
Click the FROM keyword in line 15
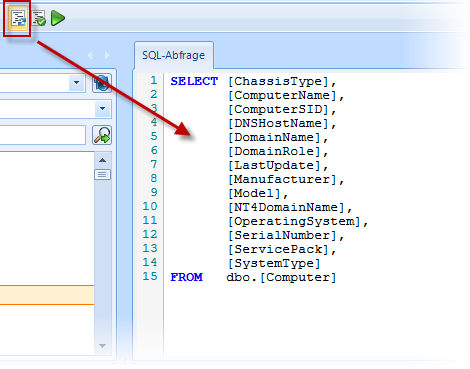tap(187, 277)
